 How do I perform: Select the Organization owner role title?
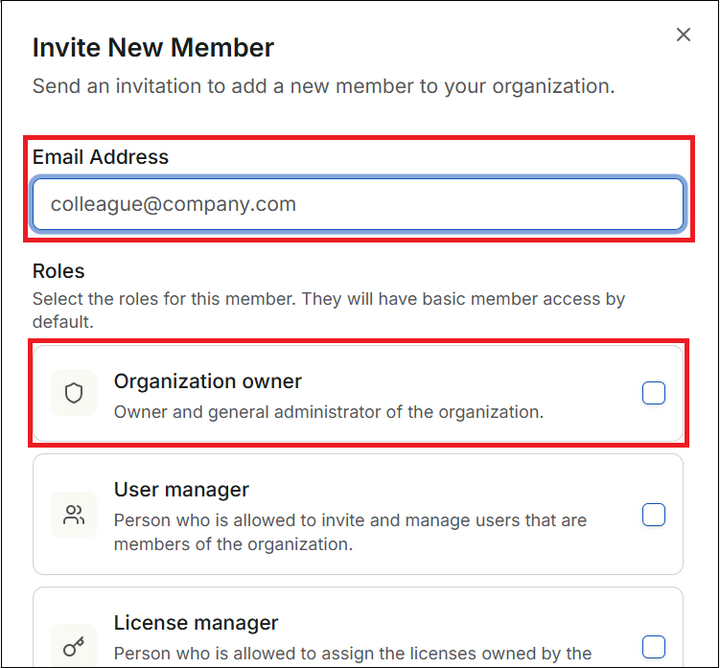click(207, 381)
